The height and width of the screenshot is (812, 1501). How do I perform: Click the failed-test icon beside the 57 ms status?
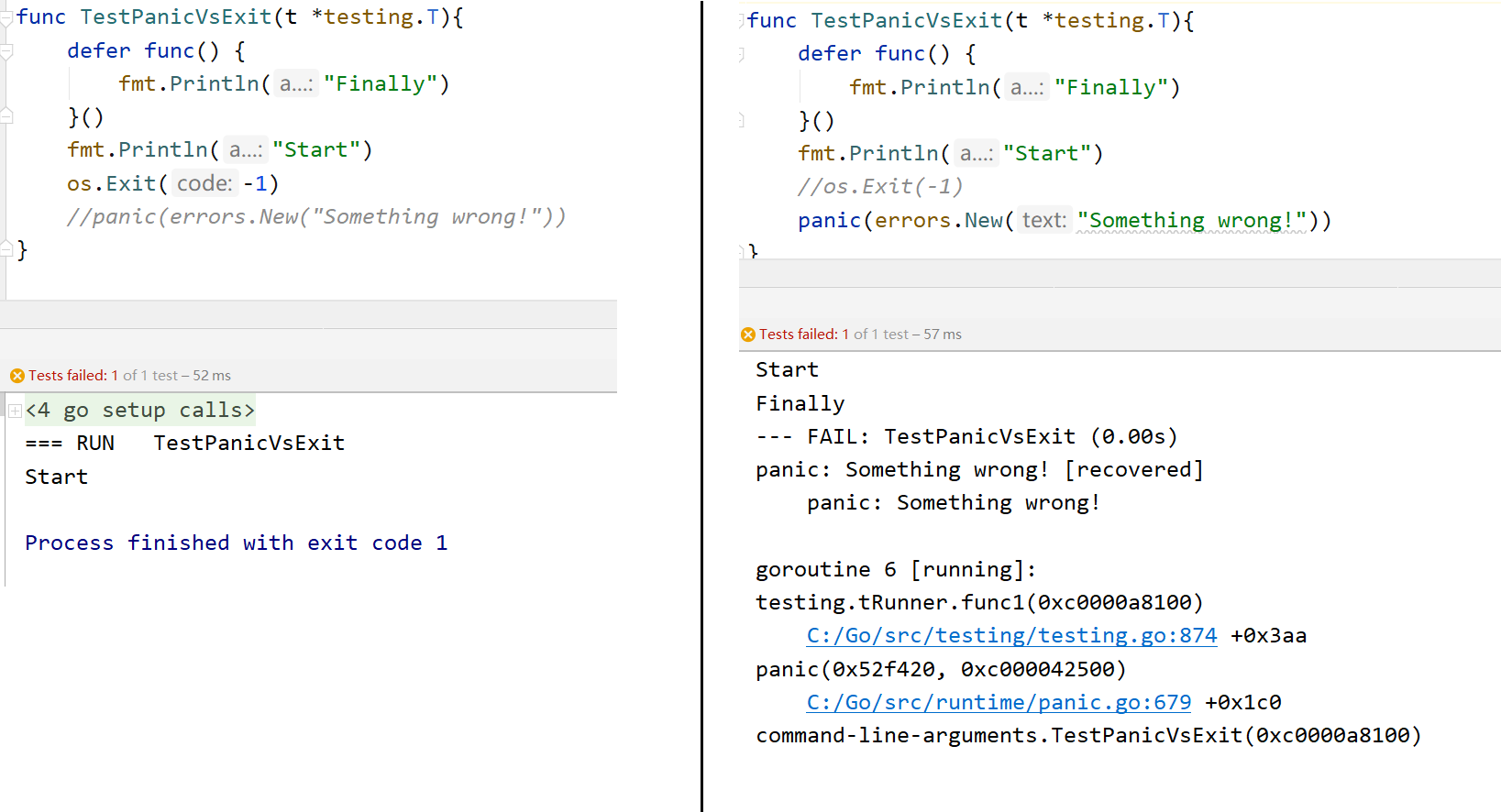coord(747,335)
